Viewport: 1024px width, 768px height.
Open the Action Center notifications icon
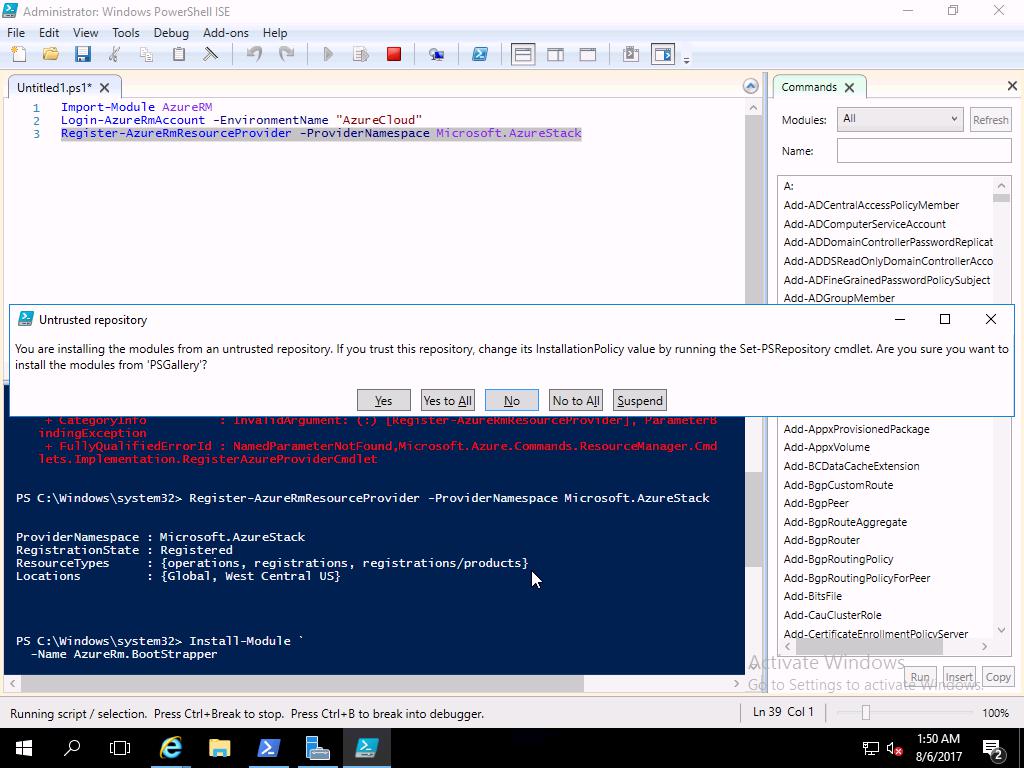pyautogui.click(x=993, y=750)
